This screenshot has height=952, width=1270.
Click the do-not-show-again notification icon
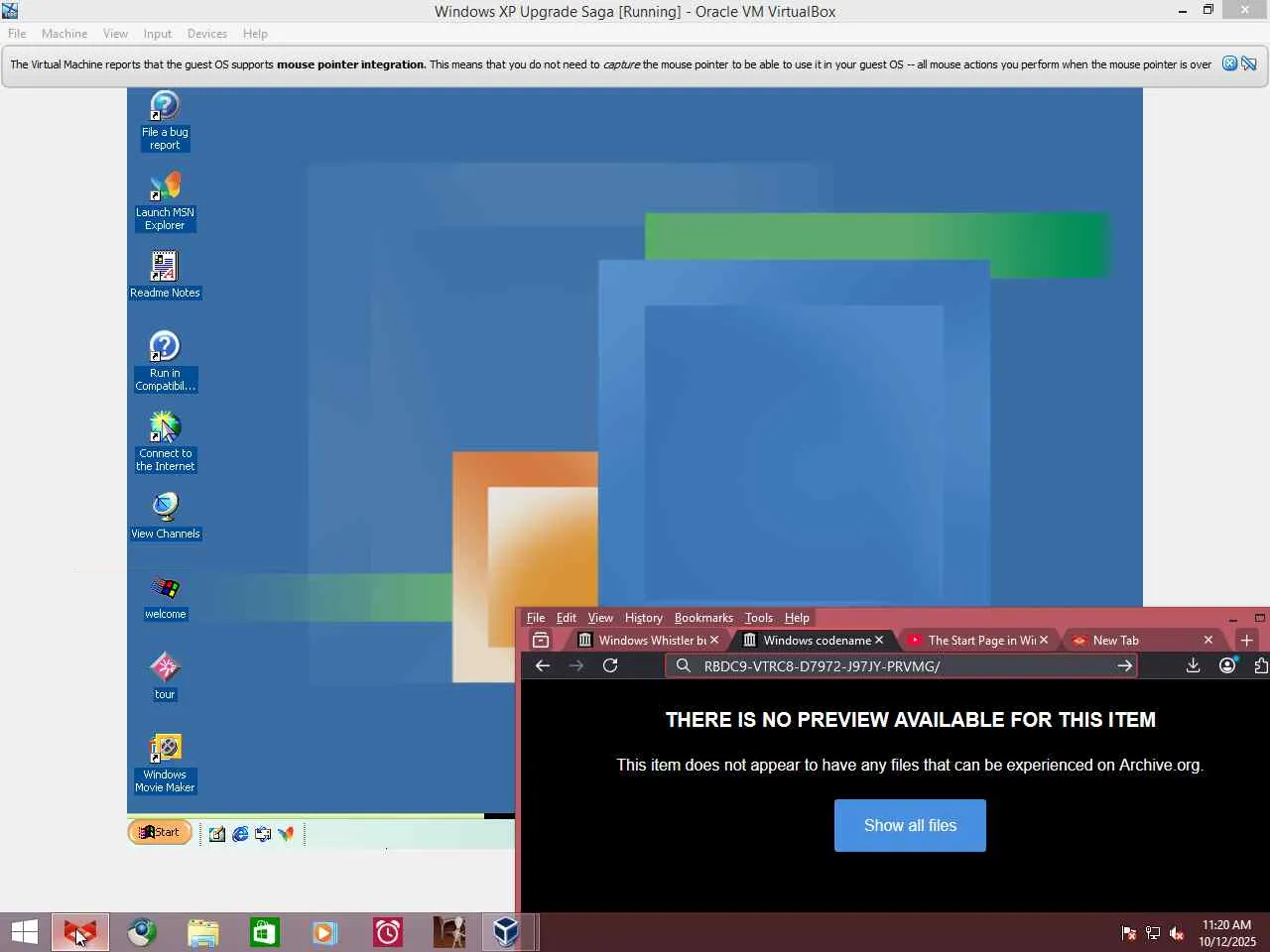(x=1249, y=63)
